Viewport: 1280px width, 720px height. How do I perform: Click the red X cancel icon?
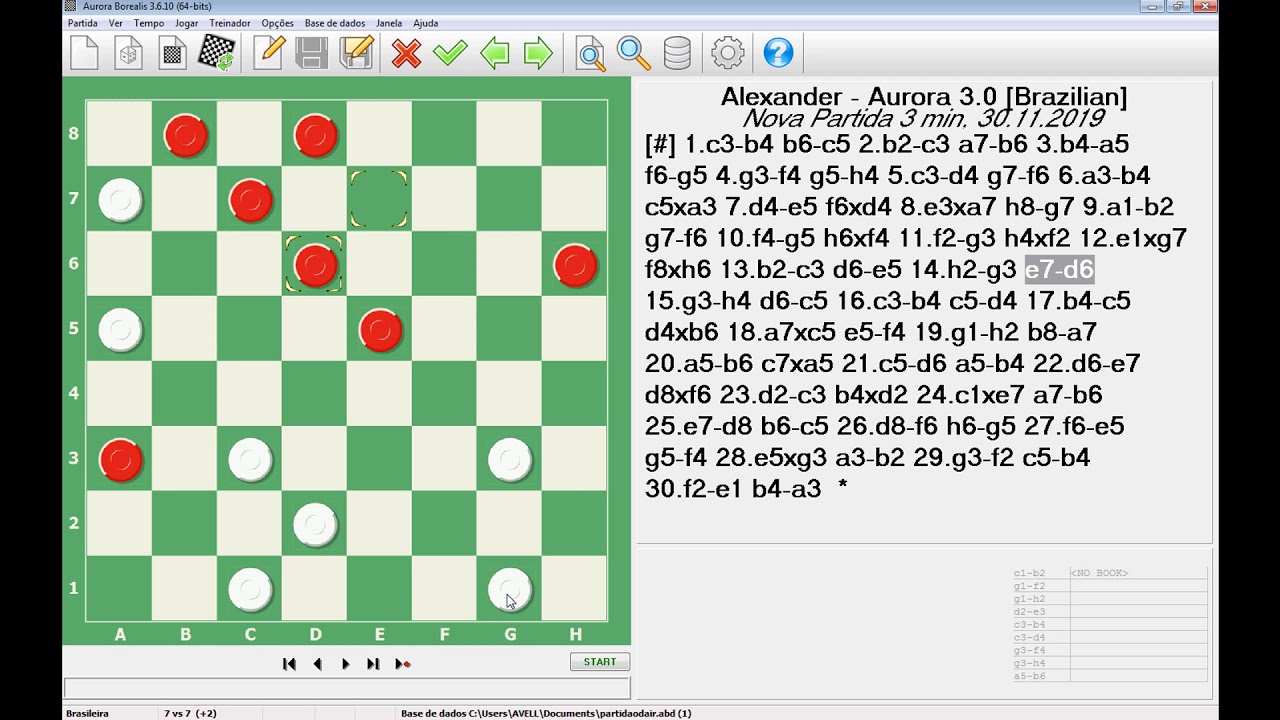tap(406, 54)
